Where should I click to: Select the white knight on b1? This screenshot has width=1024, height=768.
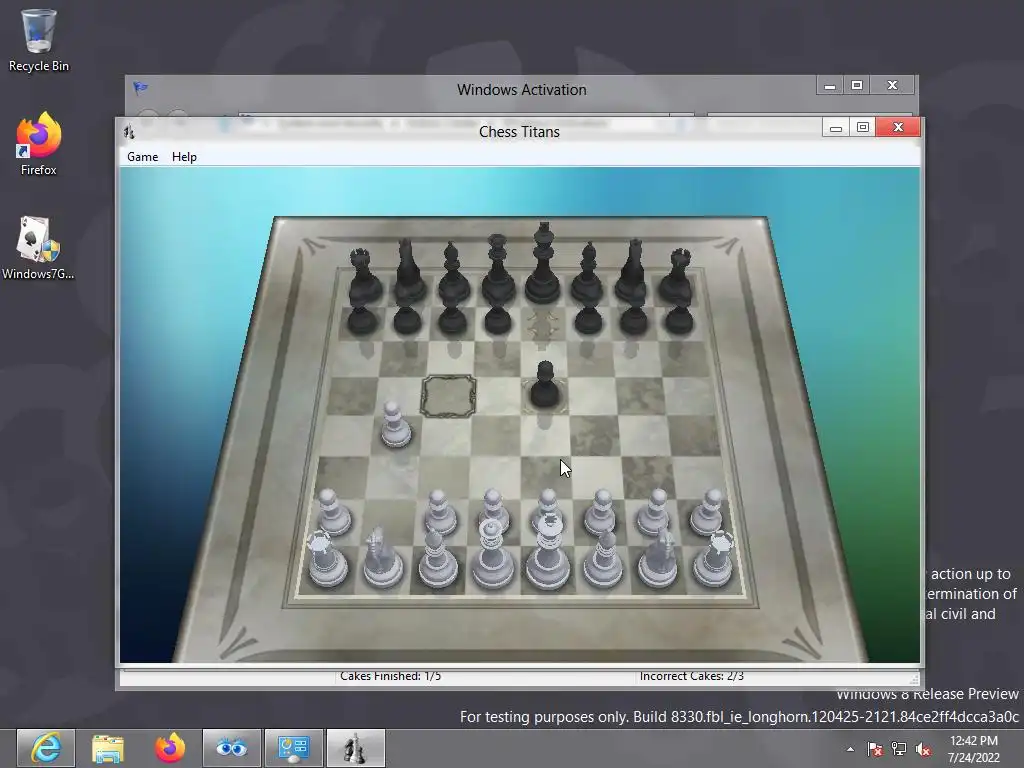(x=382, y=558)
